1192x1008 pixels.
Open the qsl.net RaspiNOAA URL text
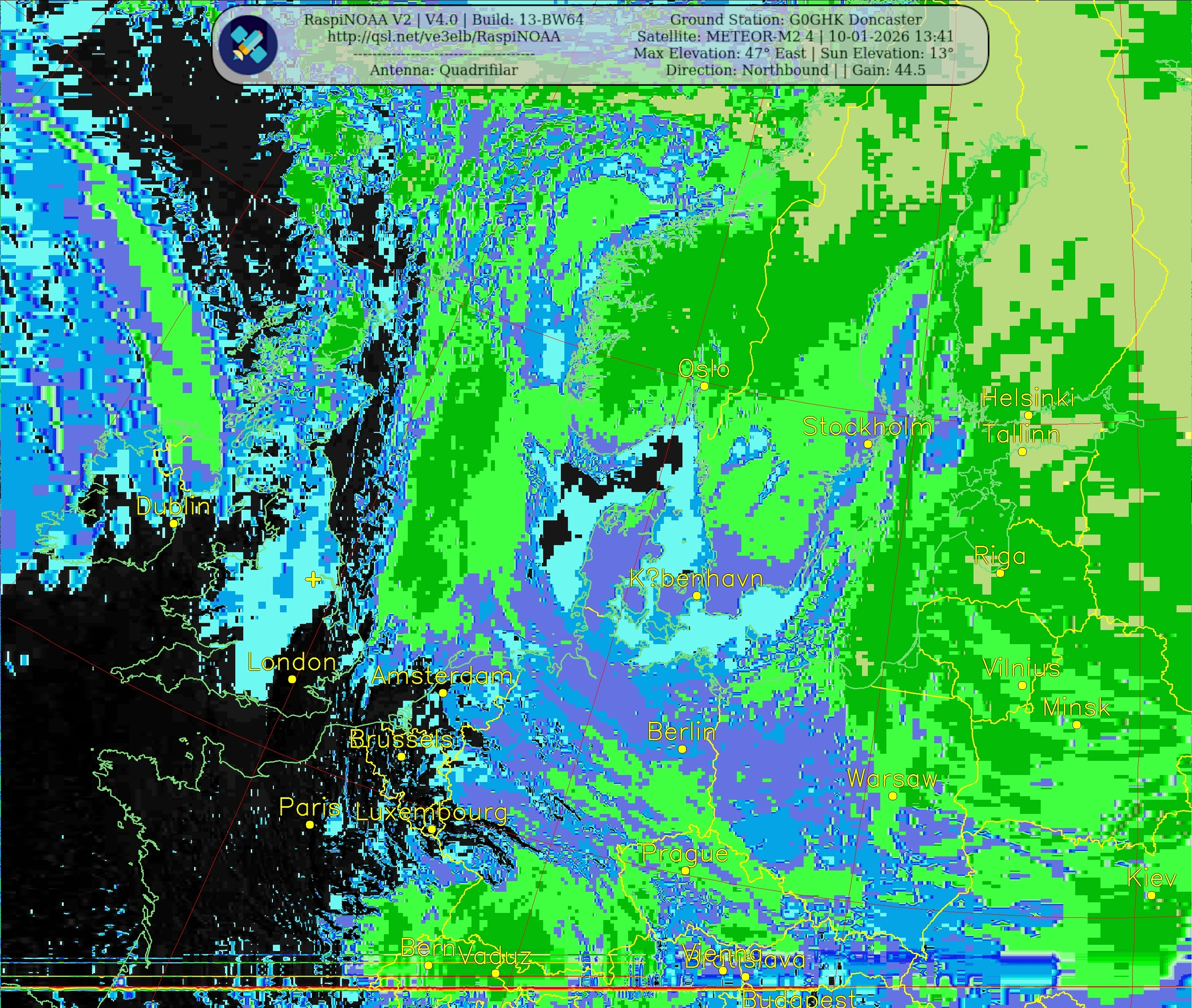click(x=444, y=37)
